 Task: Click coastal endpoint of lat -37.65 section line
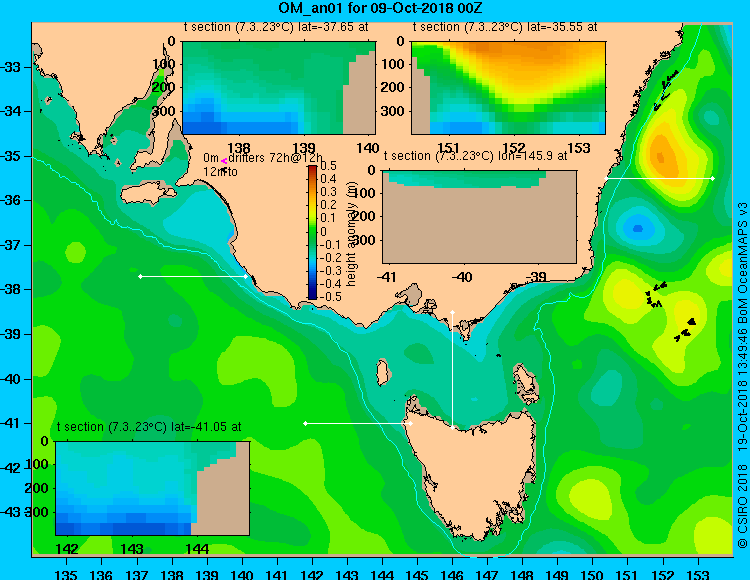point(246,276)
